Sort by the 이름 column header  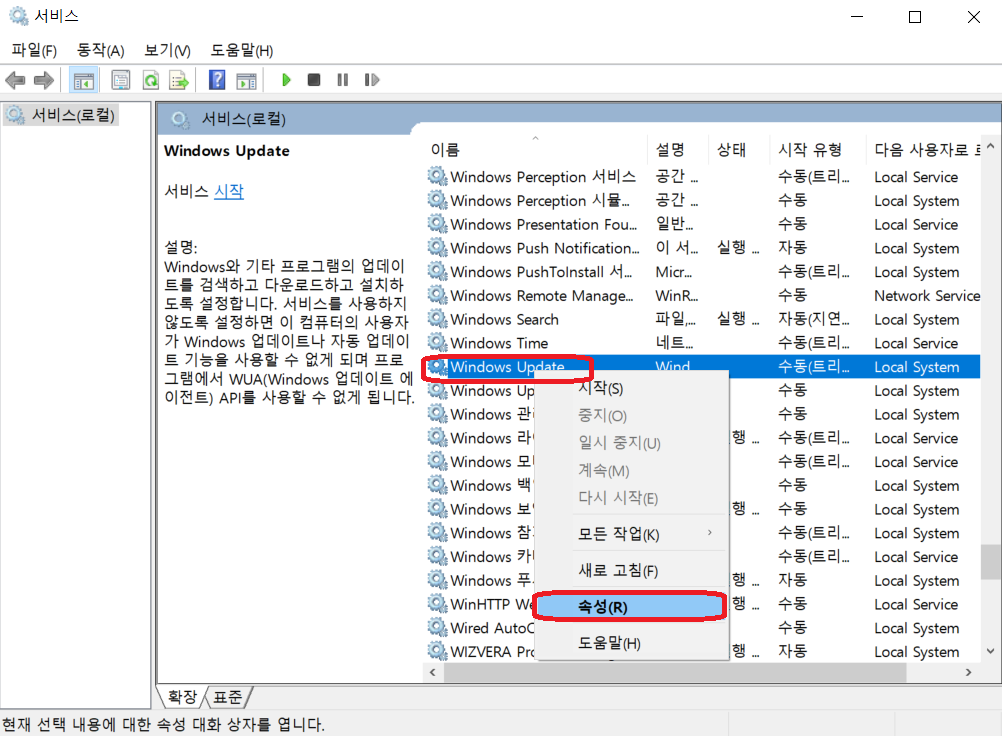pyautogui.click(x=535, y=150)
